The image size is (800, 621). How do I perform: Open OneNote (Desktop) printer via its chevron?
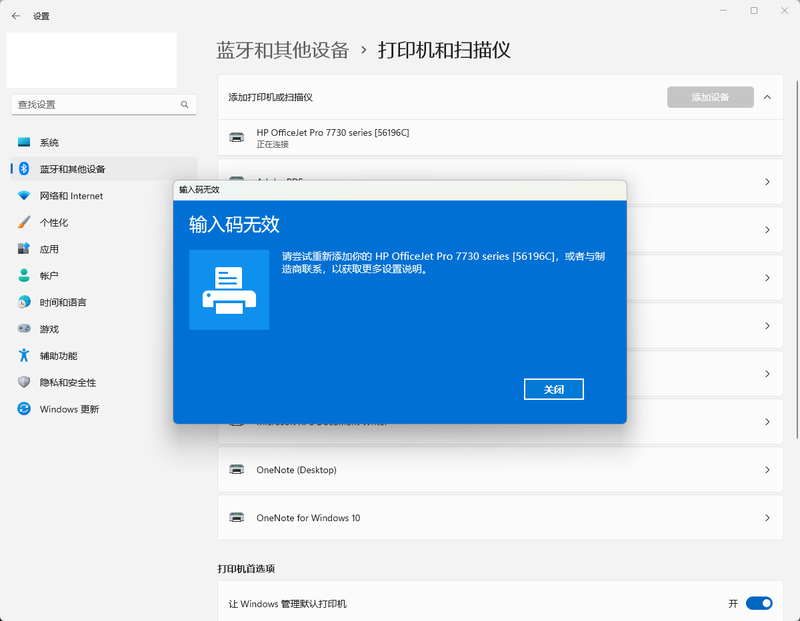(x=767, y=470)
